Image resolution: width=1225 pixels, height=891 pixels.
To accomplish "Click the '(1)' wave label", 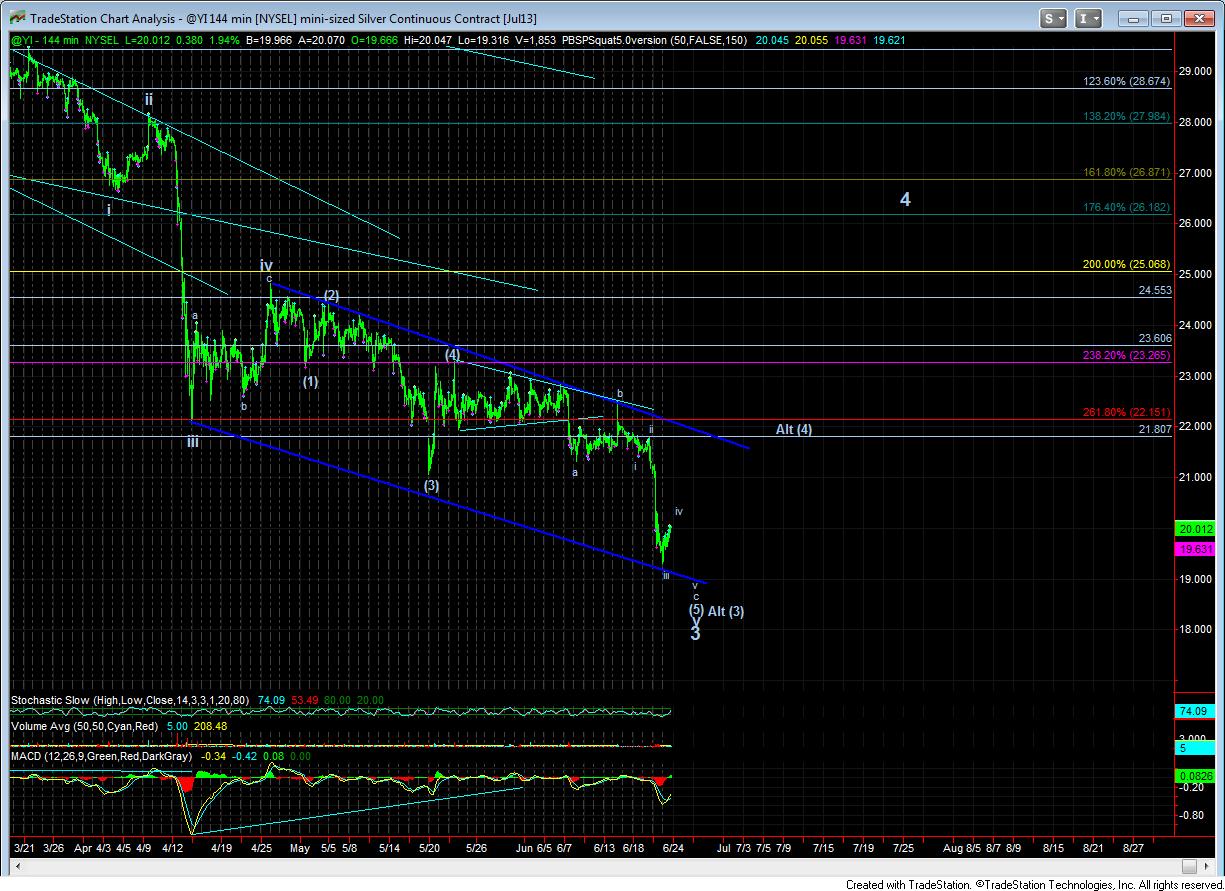I will [x=311, y=381].
